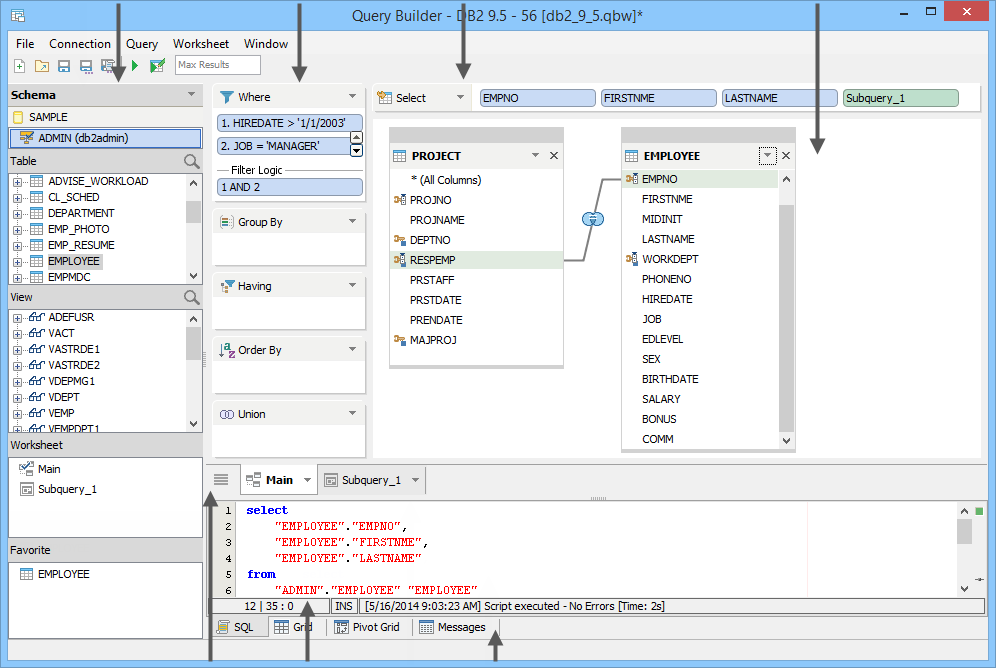
Task: Run the query using the green execute icon
Action: 134,65
